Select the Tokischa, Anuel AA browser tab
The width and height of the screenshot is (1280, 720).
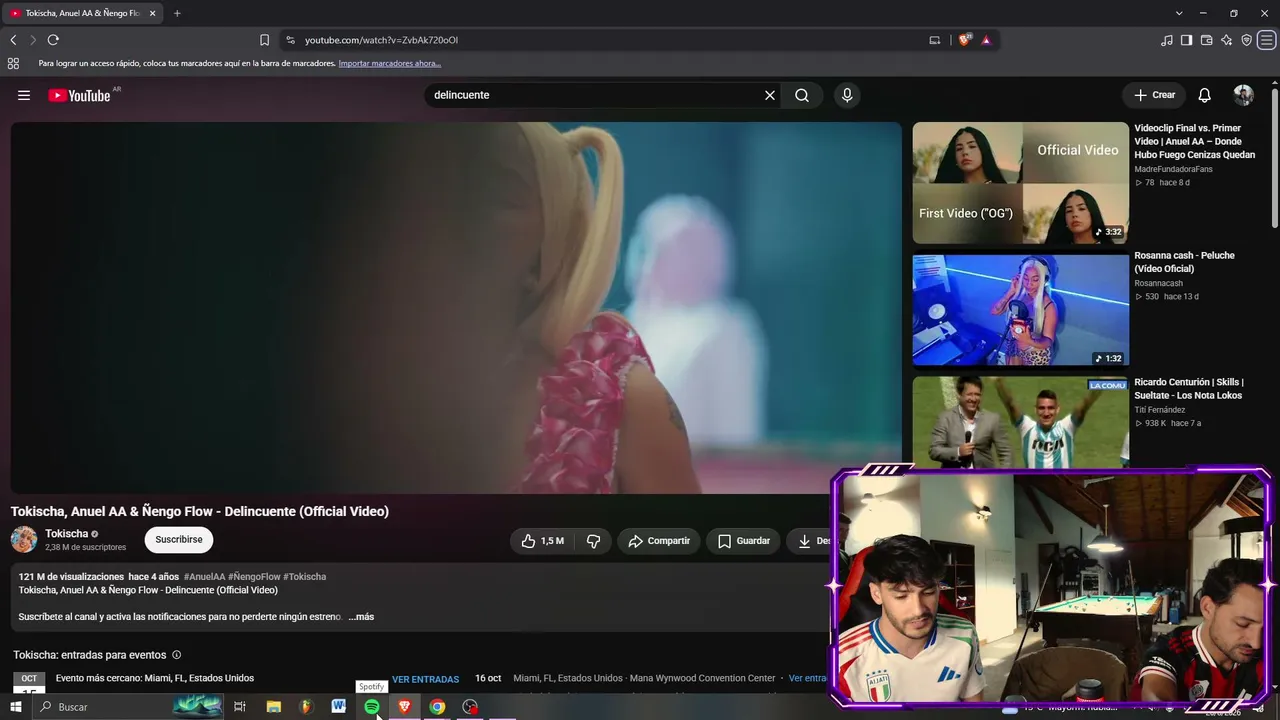click(x=82, y=13)
